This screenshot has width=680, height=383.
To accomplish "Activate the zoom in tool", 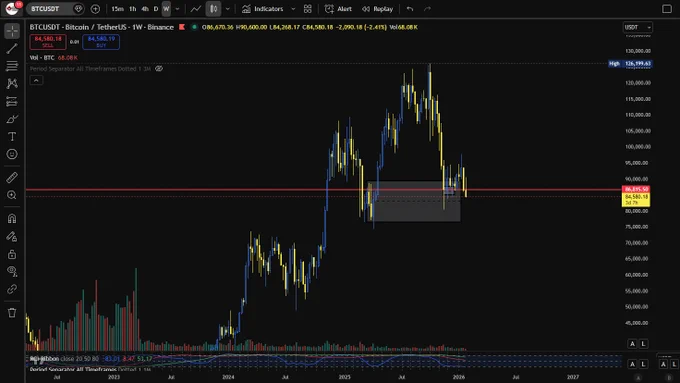I will click(12, 195).
